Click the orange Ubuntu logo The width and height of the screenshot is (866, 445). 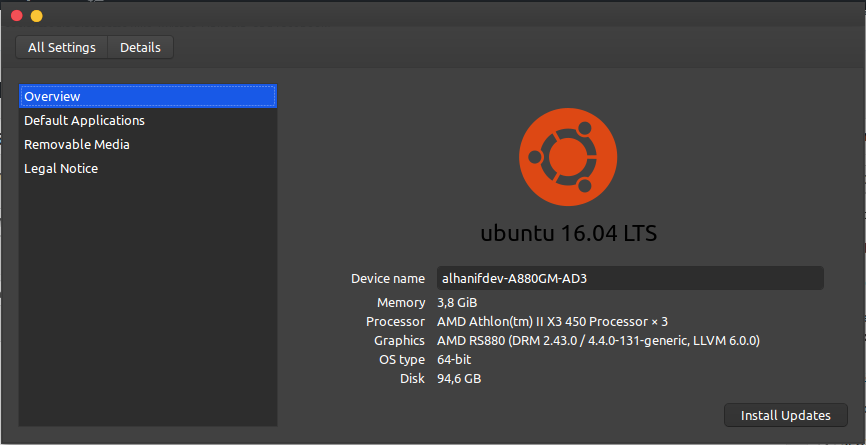pos(568,157)
